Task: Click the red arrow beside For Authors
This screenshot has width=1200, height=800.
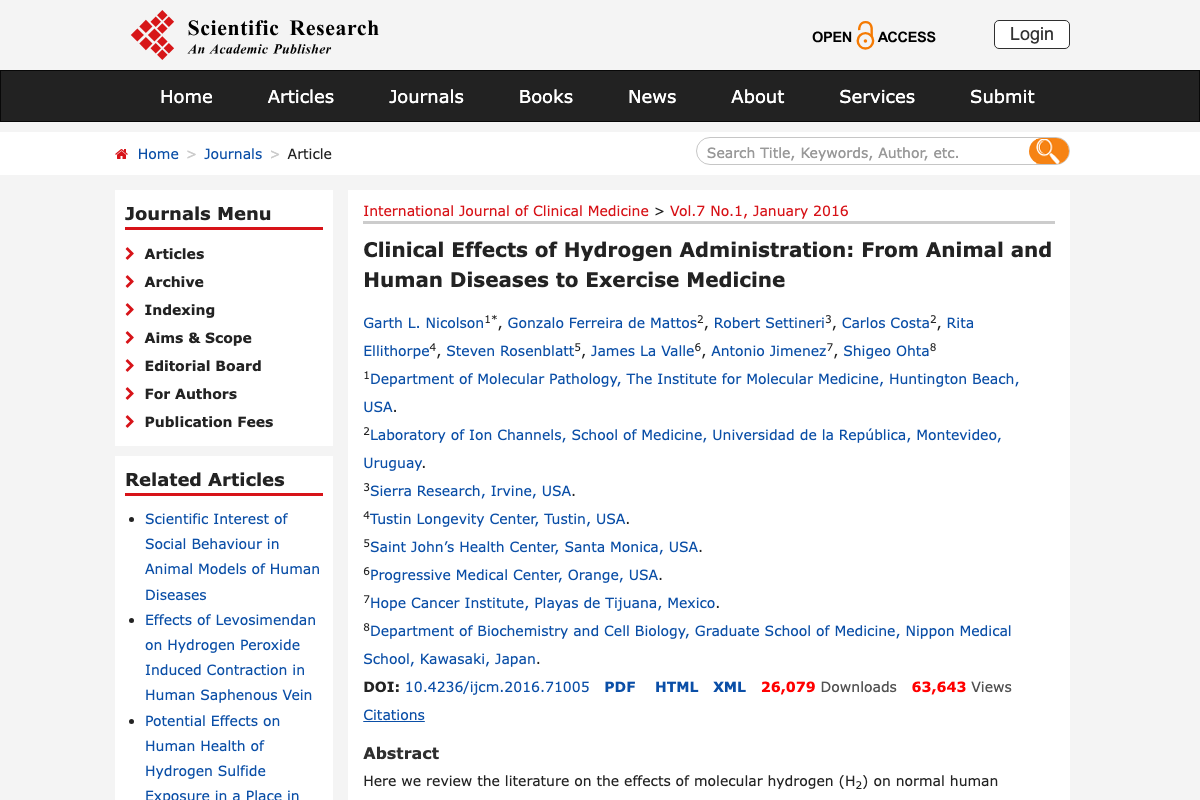Action: pos(129,394)
